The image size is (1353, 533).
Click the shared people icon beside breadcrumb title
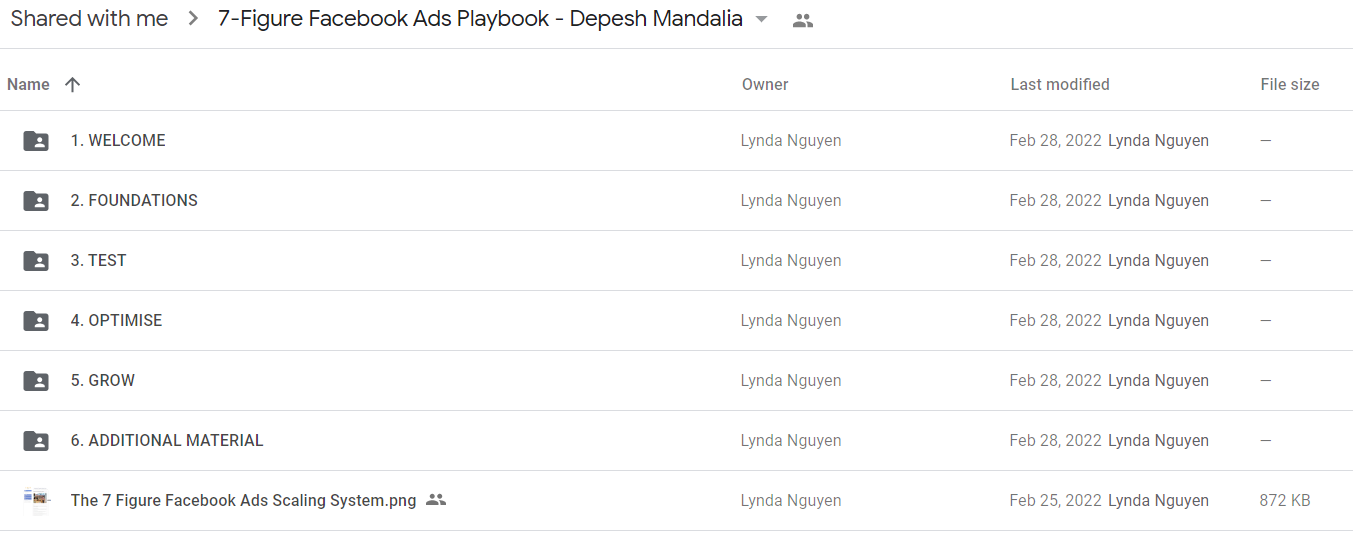pyautogui.click(x=802, y=20)
